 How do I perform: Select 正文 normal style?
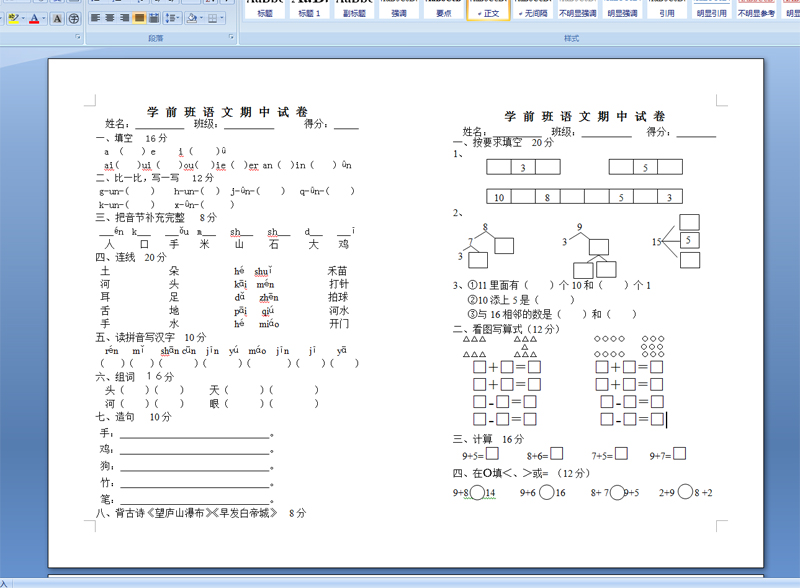[x=488, y=9]
